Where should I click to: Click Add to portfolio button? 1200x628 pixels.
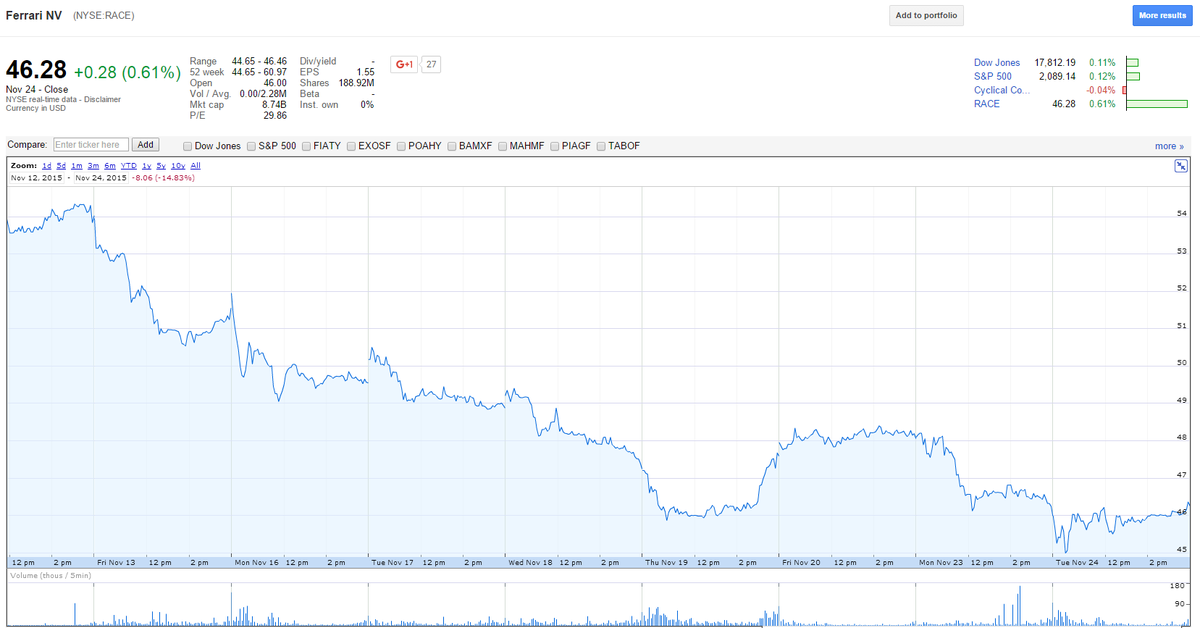(x=926, y=16)
